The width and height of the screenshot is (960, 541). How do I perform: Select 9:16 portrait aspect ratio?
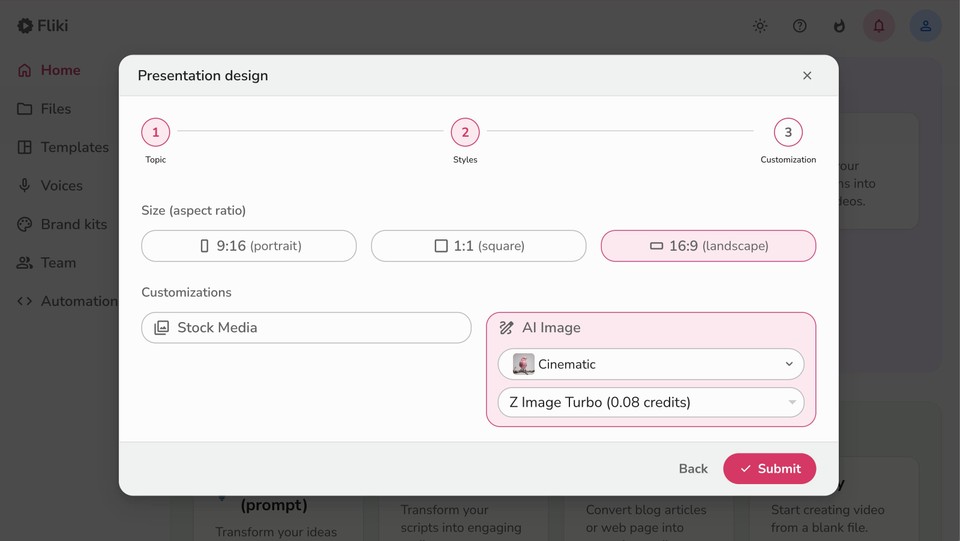(249, 246)
